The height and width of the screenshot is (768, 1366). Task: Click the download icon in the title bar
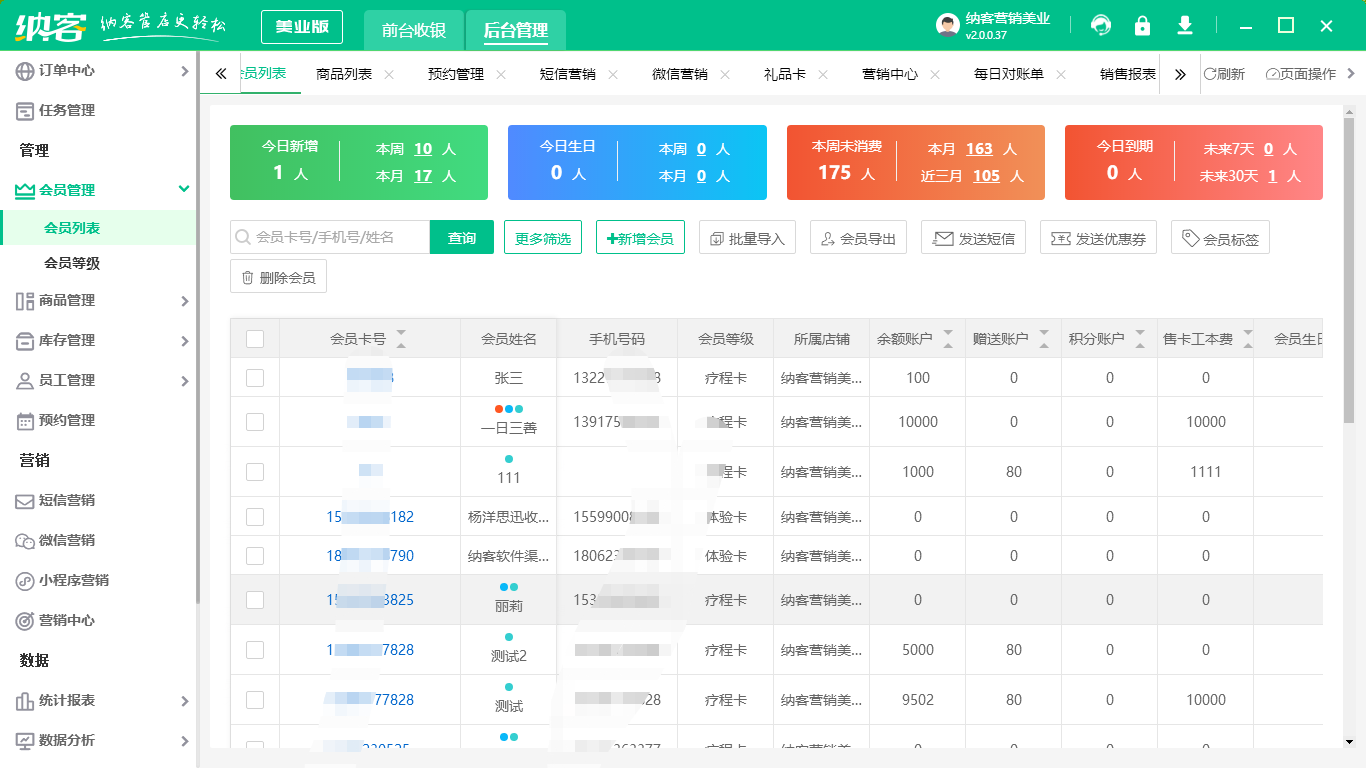1185,25
